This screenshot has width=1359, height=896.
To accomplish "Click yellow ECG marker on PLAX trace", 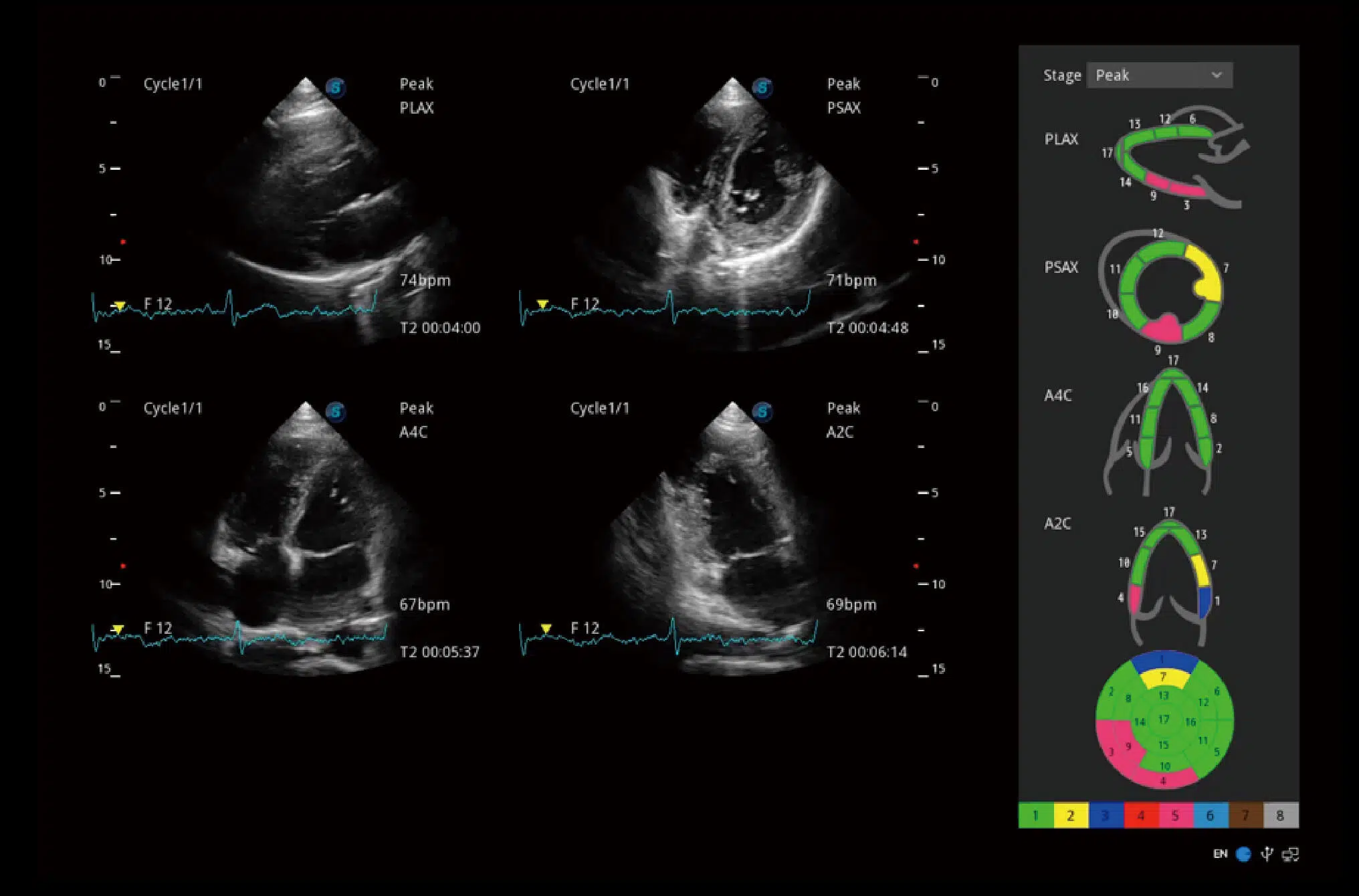I will point(120,306).
